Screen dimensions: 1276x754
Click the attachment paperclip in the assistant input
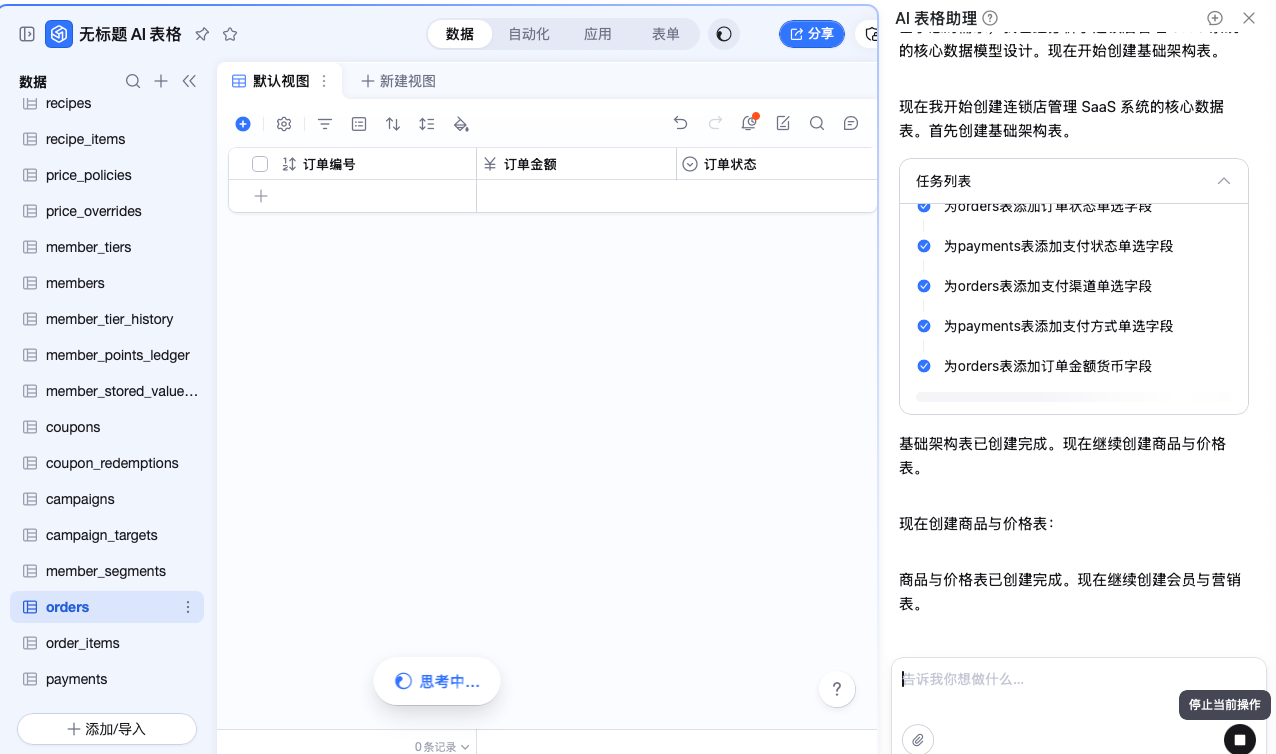pyautogui.click(x=917, y=739)
